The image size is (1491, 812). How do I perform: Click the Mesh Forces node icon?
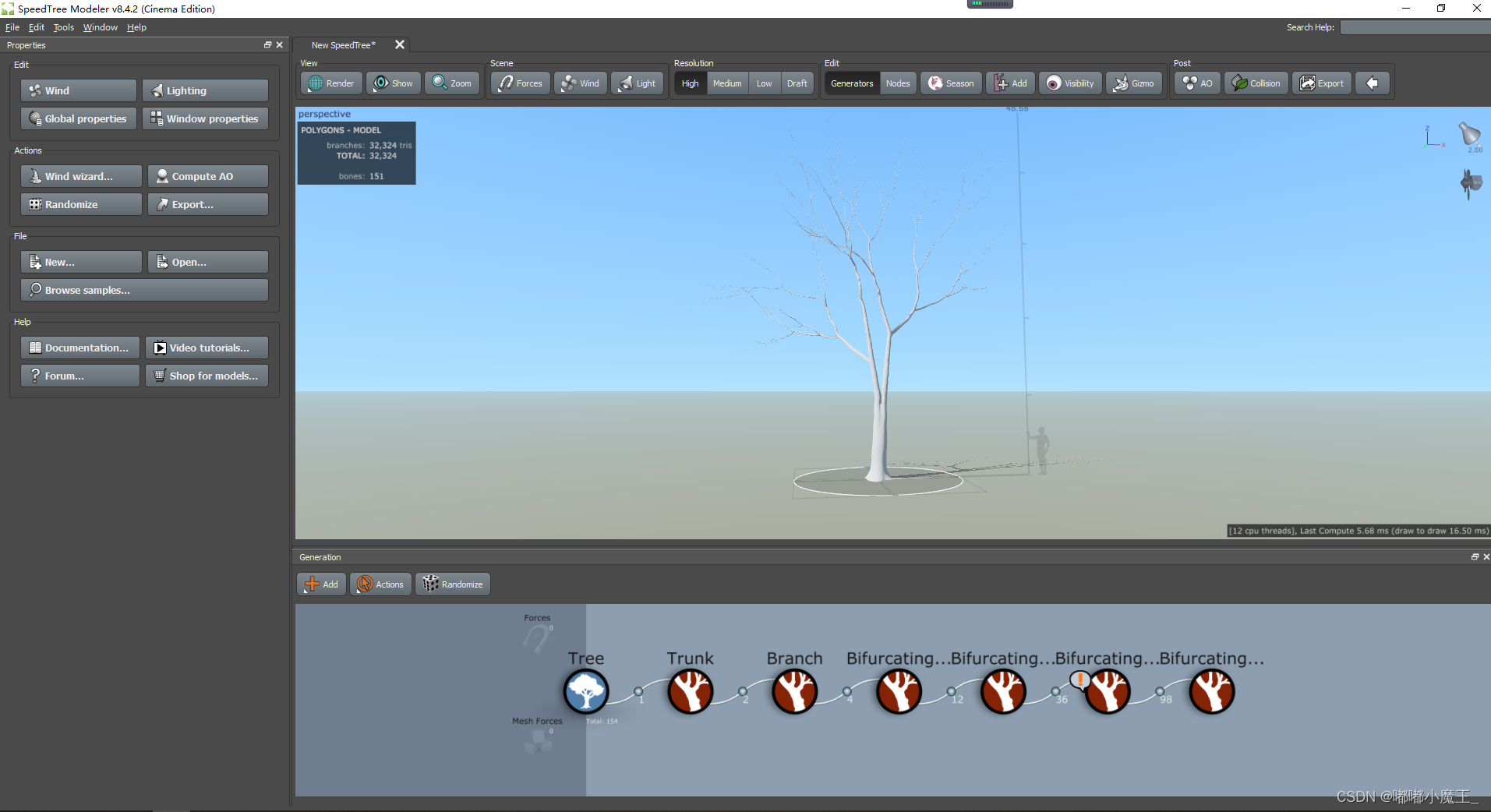click(x=538, y=741)
